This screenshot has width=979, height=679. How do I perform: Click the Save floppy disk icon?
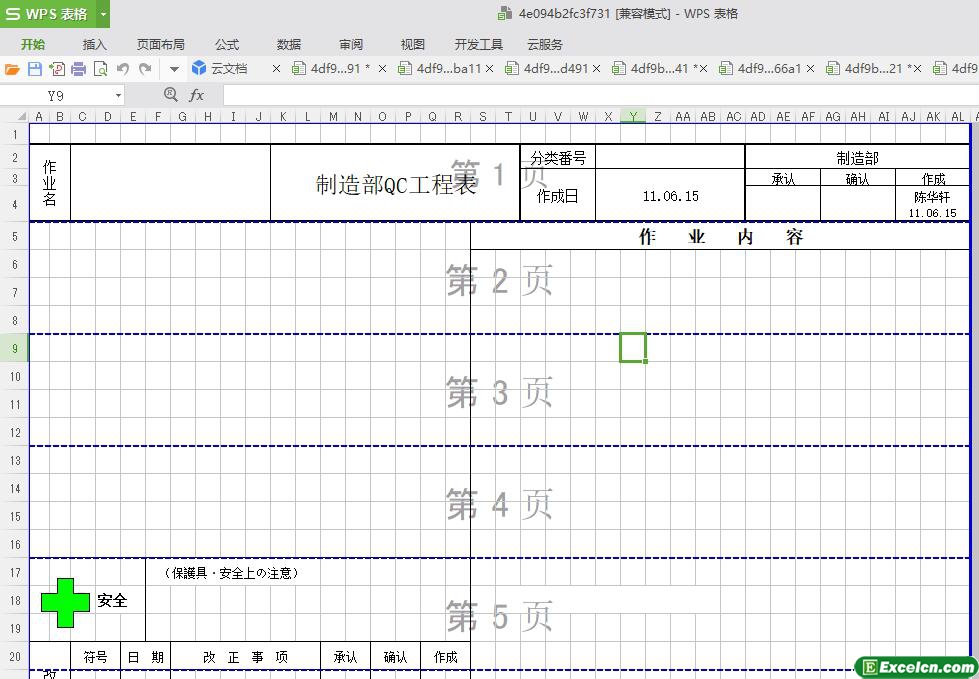[34, 69]
